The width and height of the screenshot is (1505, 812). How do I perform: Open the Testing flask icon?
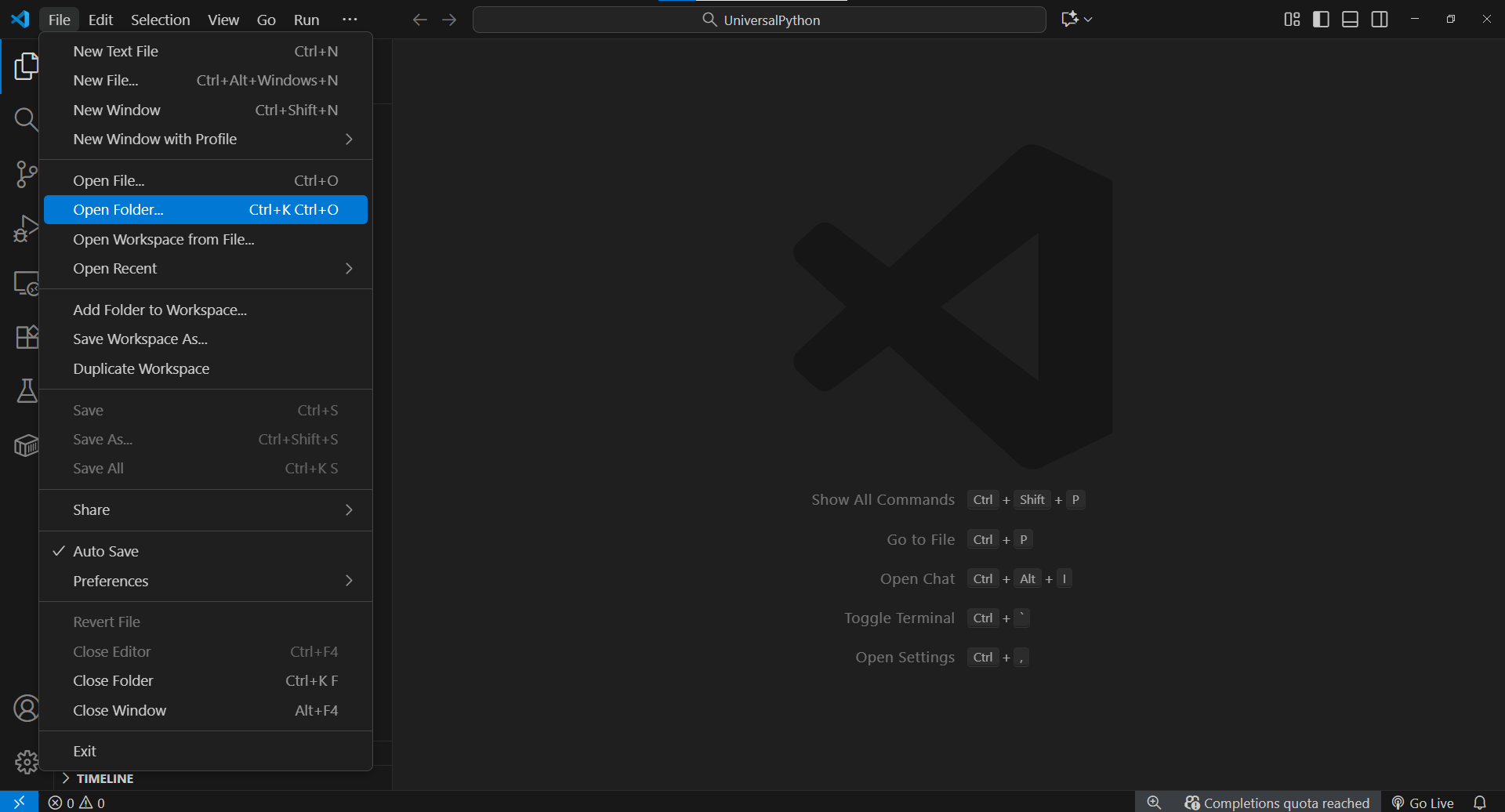tap(26, 391)
